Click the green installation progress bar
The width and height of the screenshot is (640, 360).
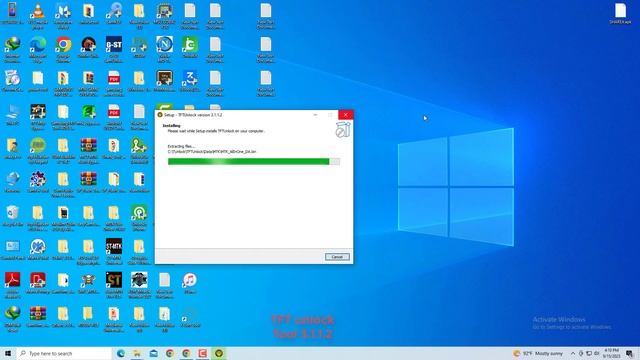tap(253, 162)
